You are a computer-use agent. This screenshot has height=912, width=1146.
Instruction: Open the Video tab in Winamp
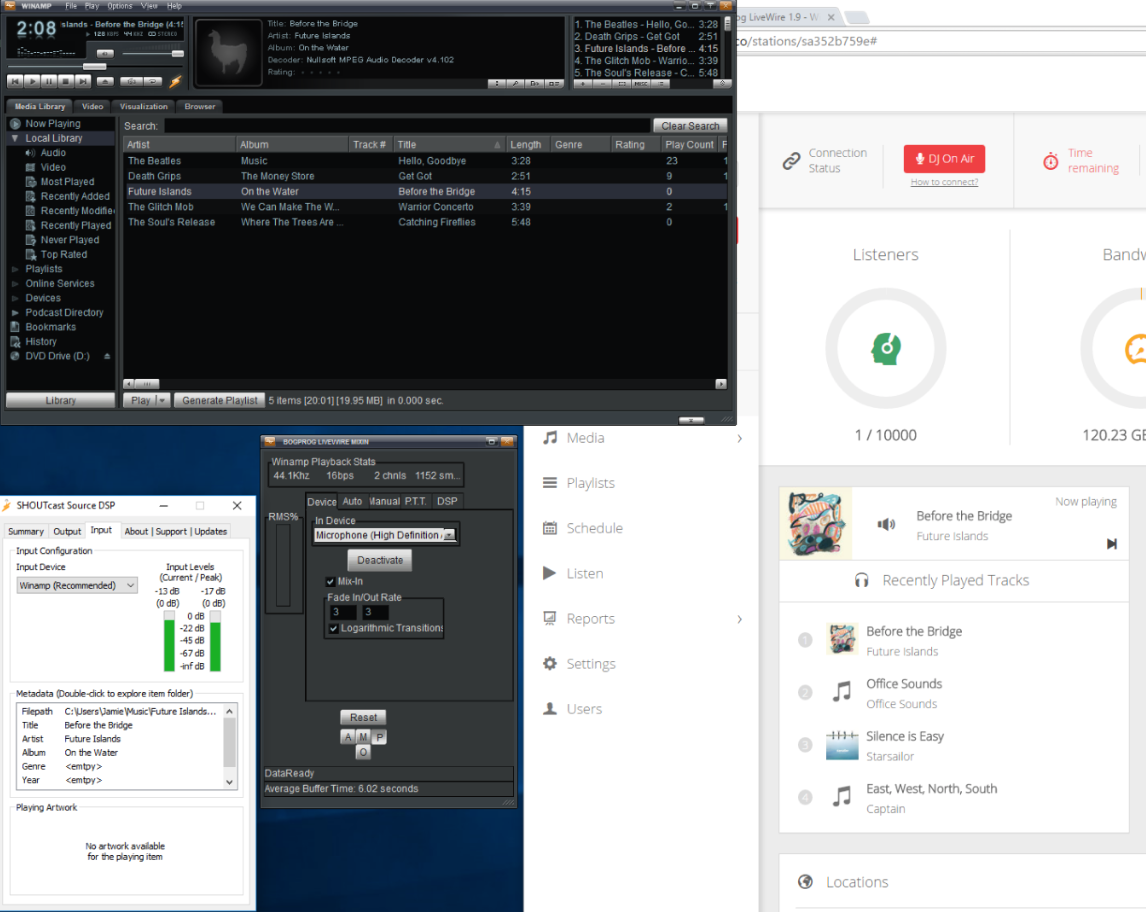coord(92,106)
